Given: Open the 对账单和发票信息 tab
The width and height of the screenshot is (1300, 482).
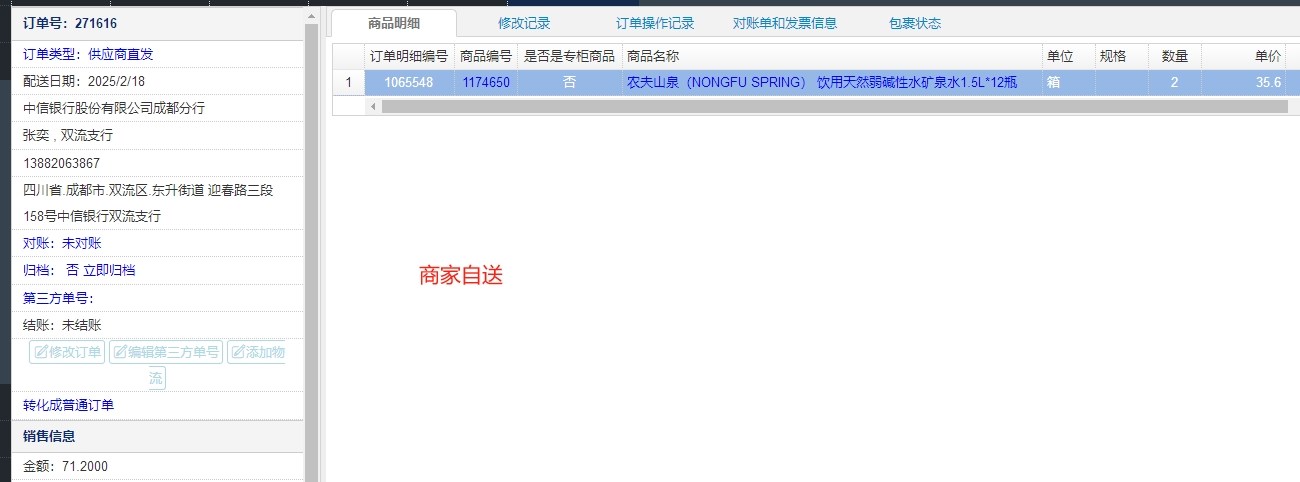Looking at the screenshot, I should tap(785, 23).
